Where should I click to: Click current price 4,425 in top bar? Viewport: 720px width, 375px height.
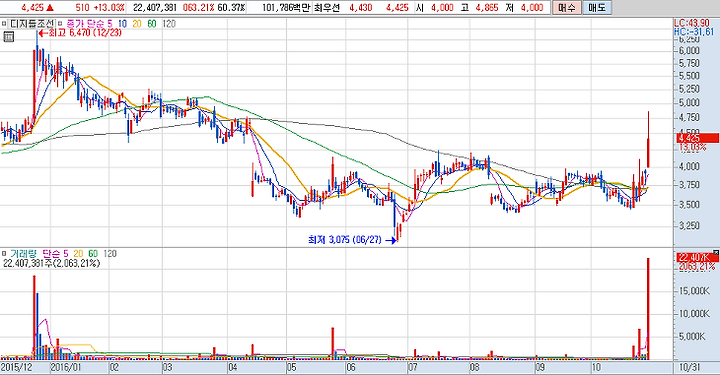pyautogui.click(x=32, y=8)
